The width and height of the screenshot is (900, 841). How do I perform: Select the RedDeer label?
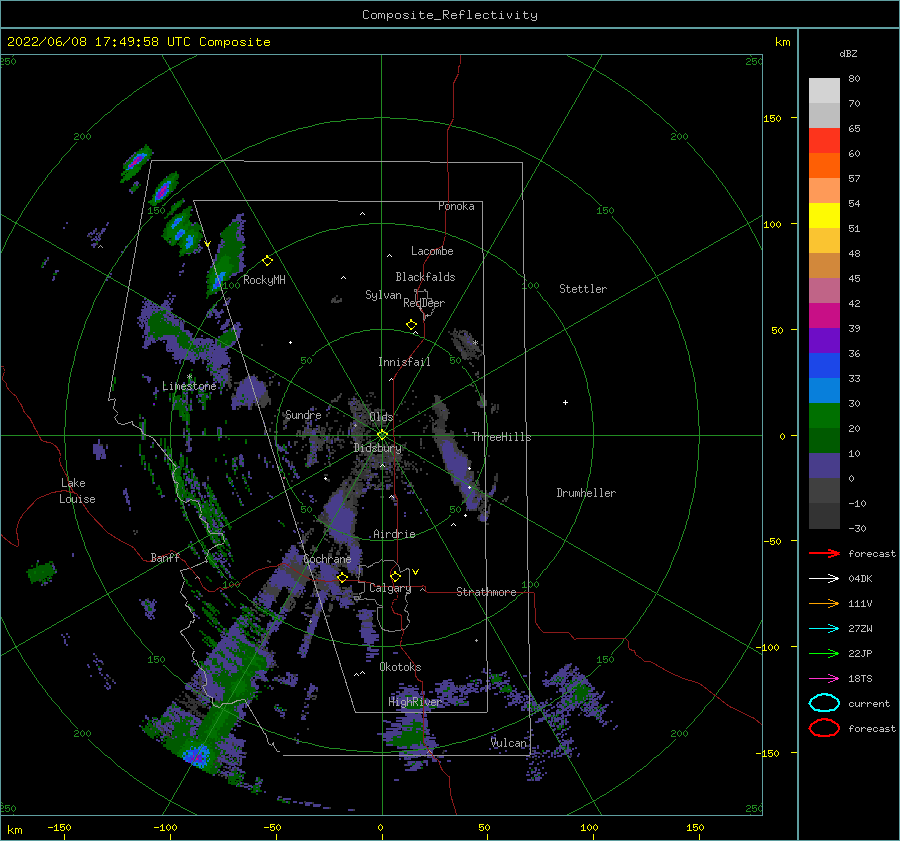point(424,303)
